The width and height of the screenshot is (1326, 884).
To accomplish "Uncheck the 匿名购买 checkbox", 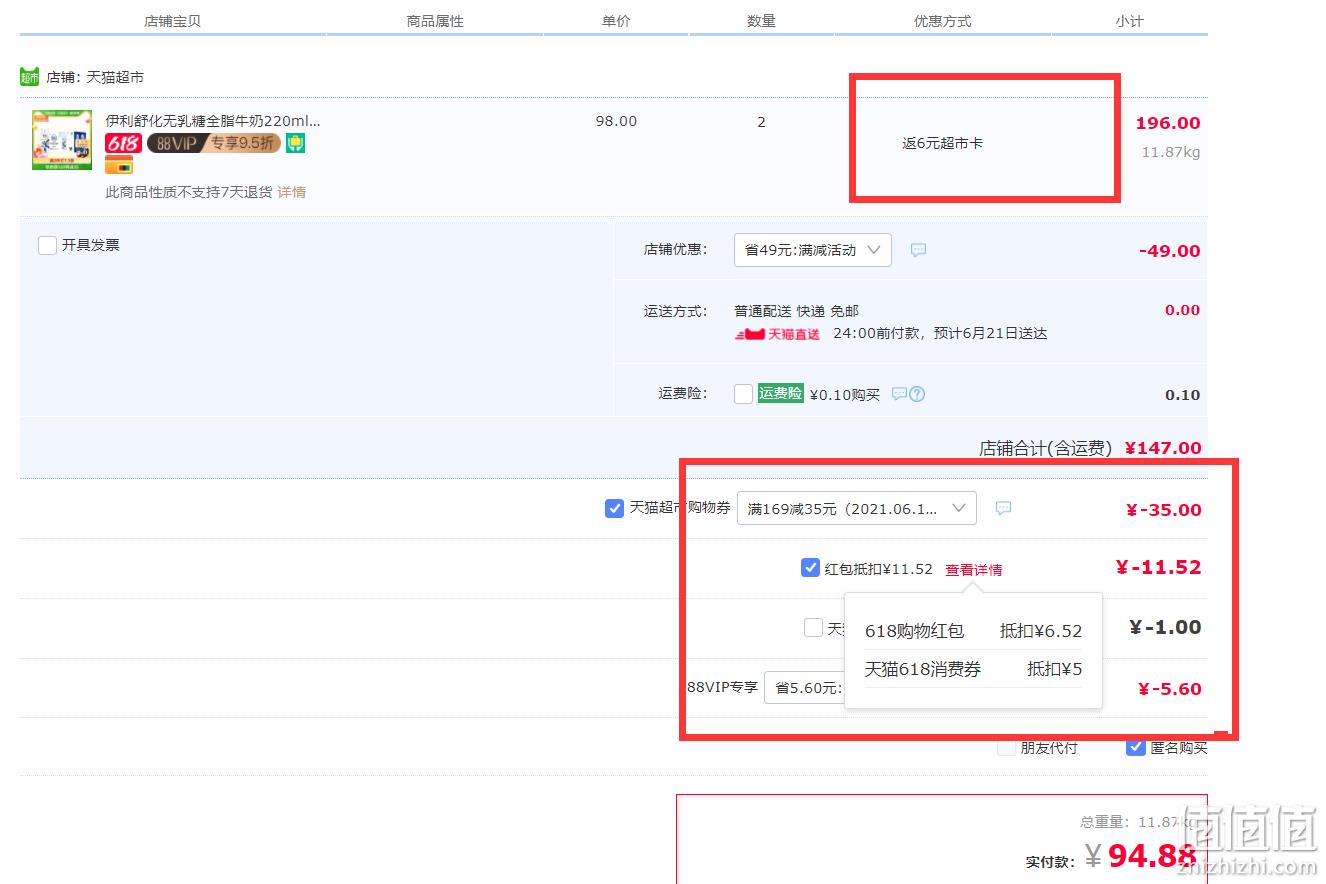I will 1135,747.
